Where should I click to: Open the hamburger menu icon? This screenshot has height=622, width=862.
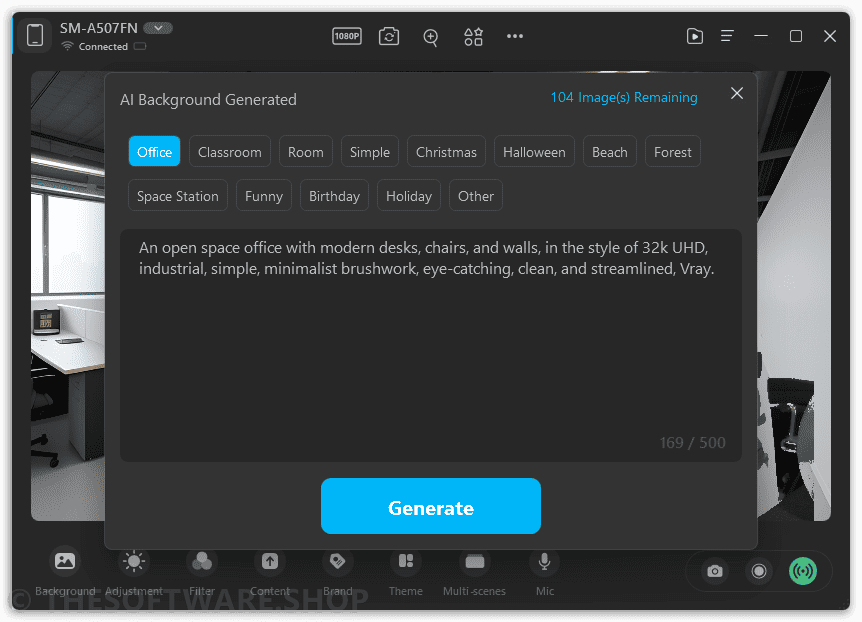727,36
